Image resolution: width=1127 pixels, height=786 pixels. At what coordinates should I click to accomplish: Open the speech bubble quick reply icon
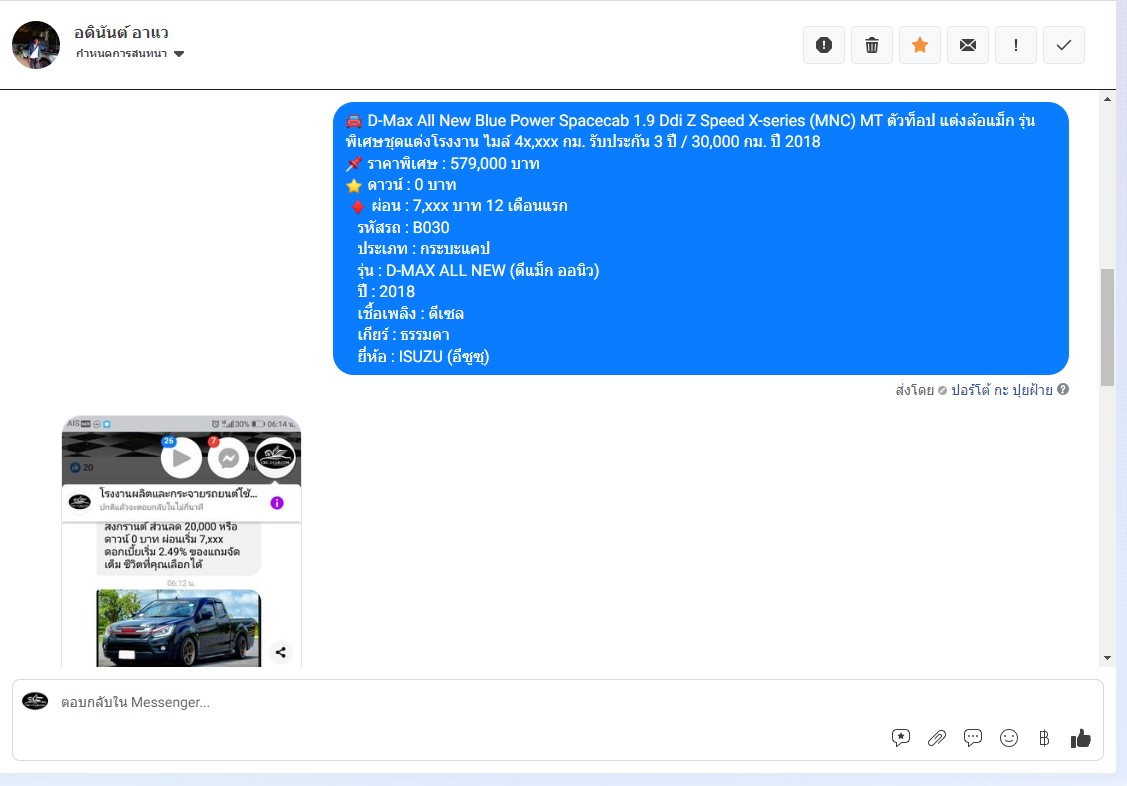coord(972,738)
